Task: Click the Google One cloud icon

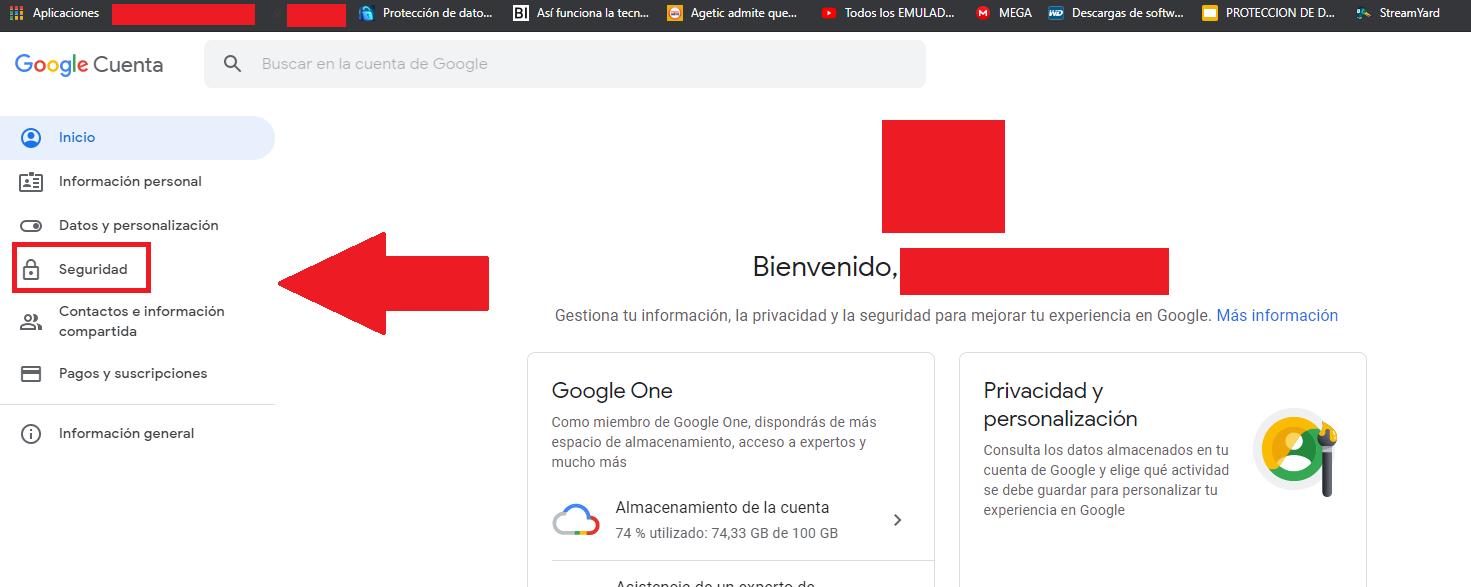Action: pyautogui.click(x=576, y=520)
